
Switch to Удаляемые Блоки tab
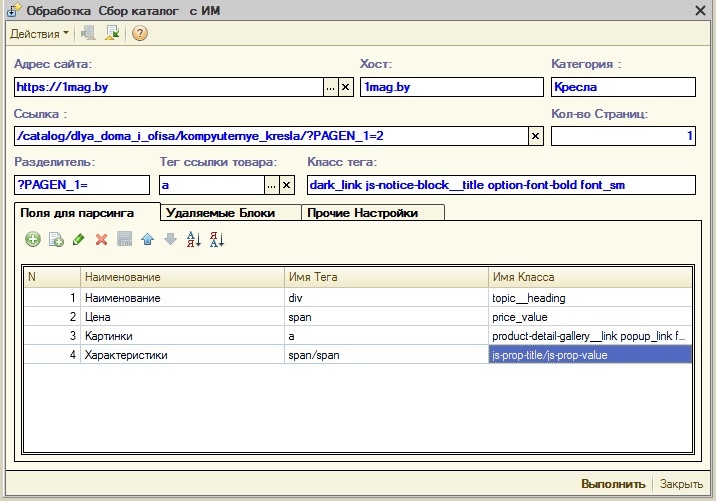(231, 213)
